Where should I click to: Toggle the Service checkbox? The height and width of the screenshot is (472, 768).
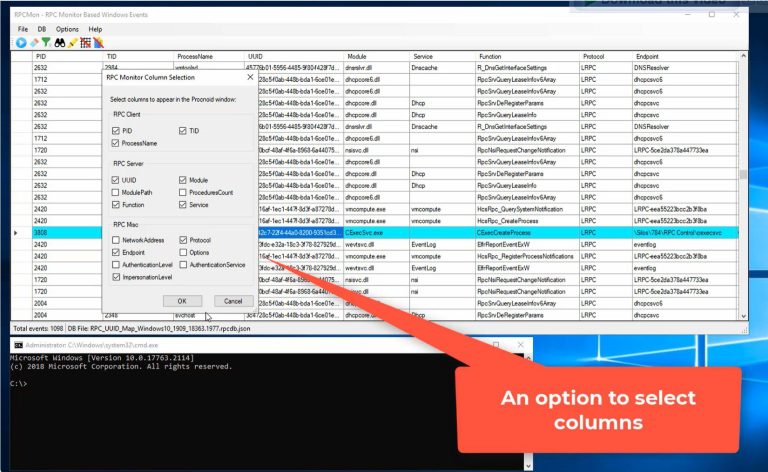tap(183, 205)
